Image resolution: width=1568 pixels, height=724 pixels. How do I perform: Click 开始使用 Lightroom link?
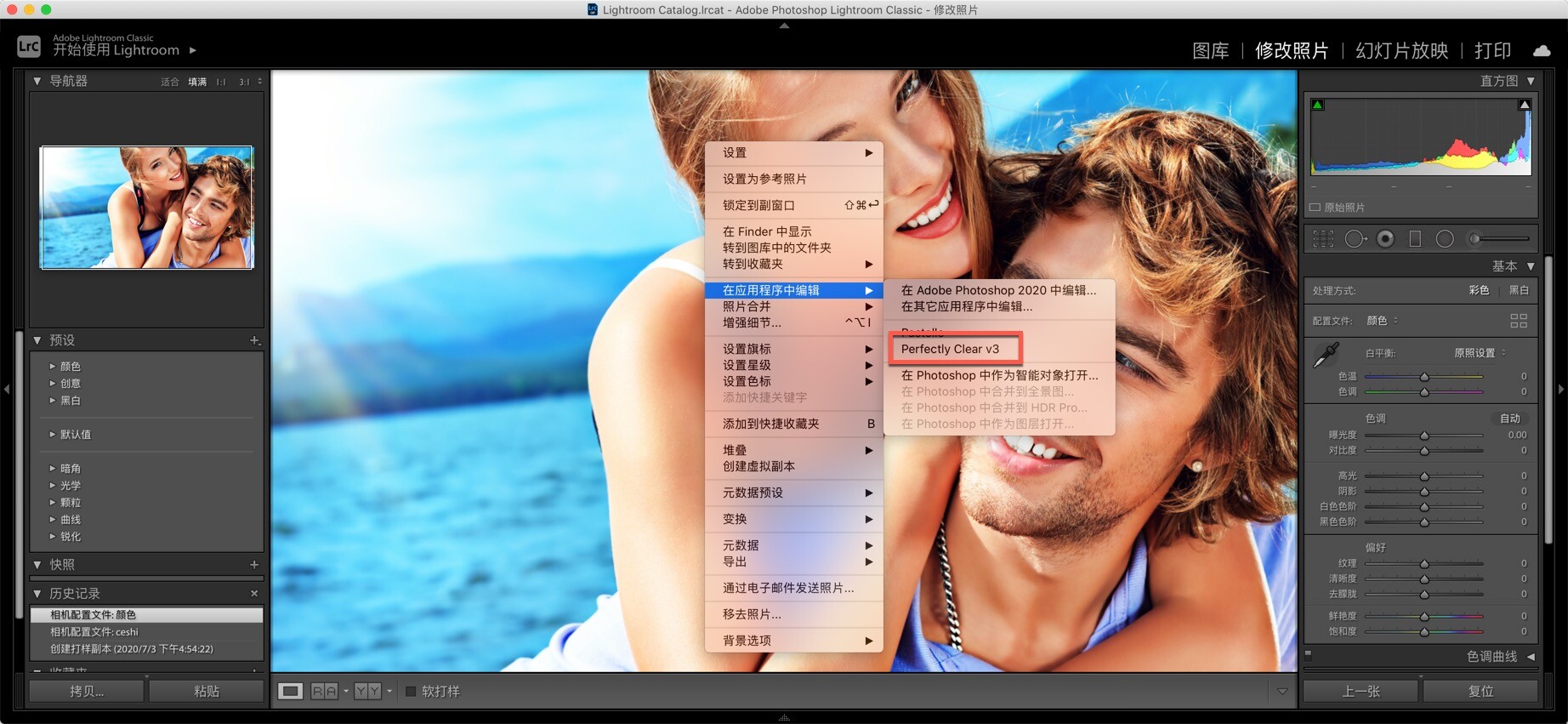(116, 50)
